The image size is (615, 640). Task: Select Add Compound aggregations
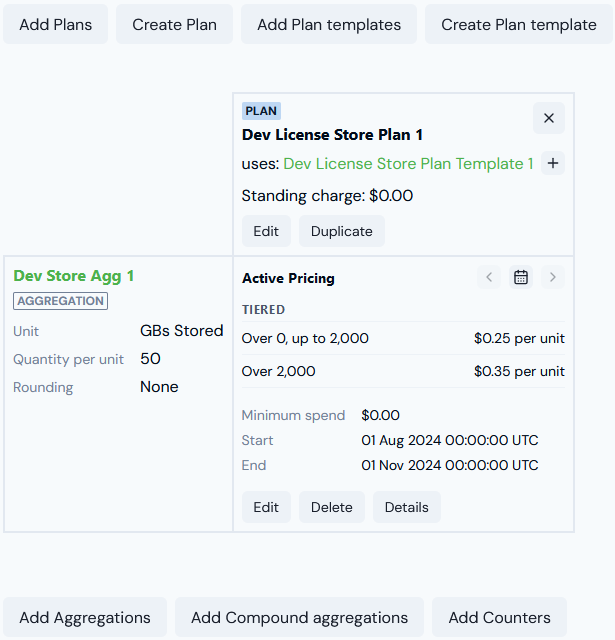point(299,617)
